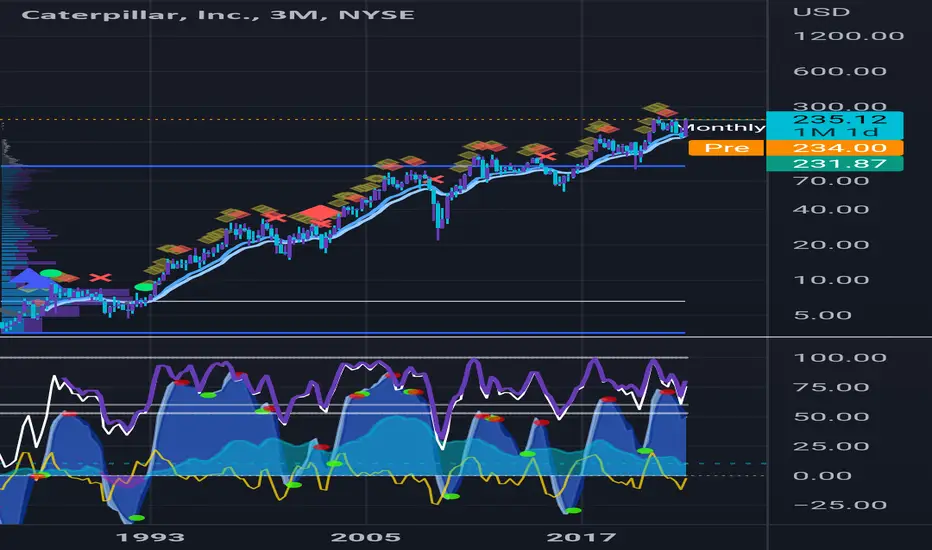This screenshot has width=932, height=550.
Task: Click the 0.00 oscillator scale label
Action: (823, 476)
